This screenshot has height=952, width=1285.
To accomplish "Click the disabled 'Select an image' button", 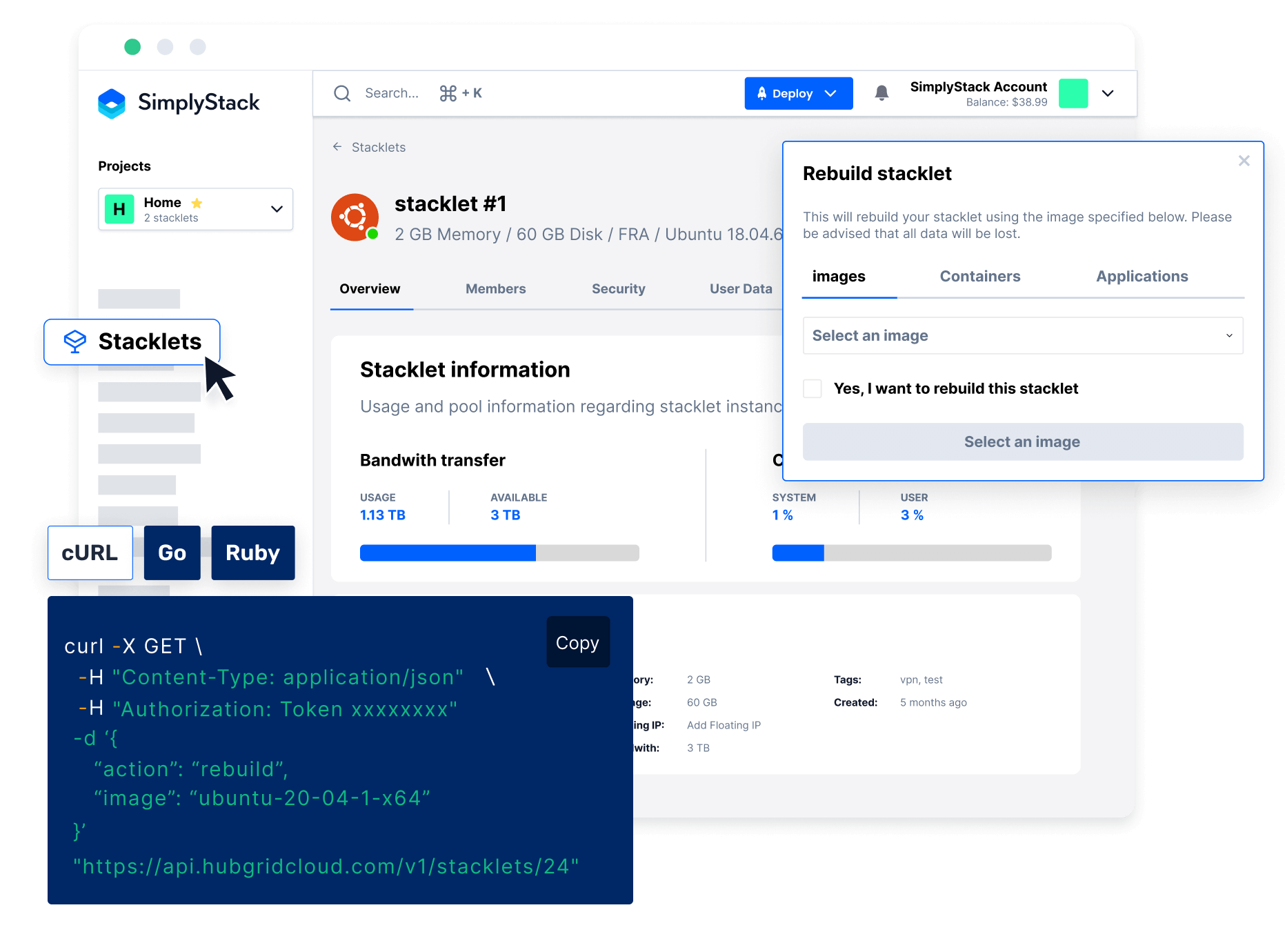I will 1023,442.
